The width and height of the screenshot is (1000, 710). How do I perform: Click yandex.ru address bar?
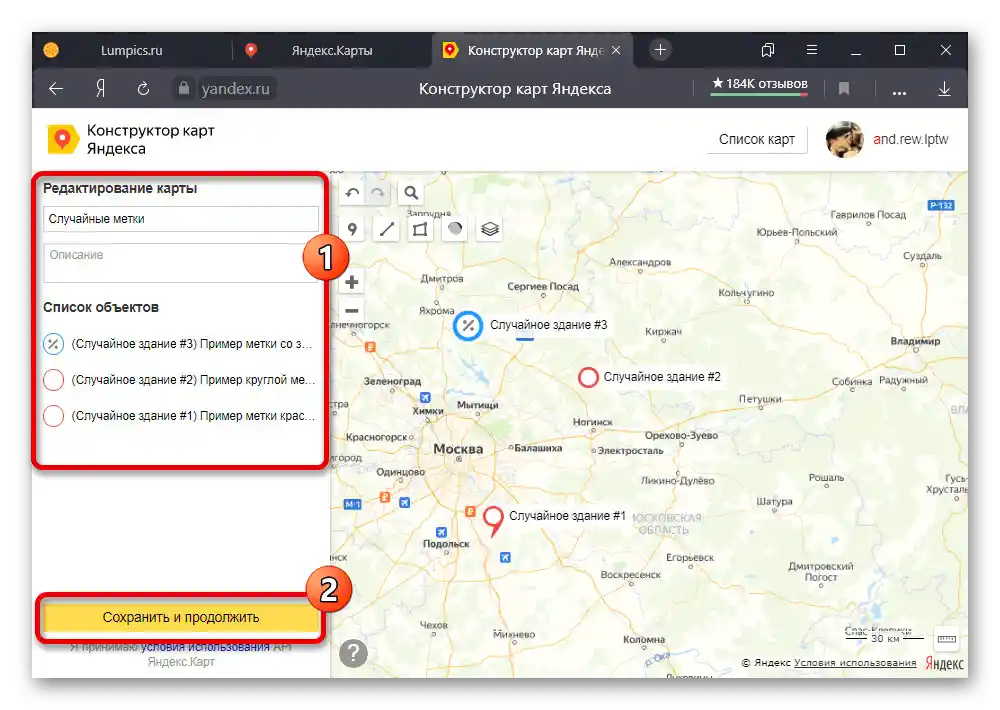(235, 89)
